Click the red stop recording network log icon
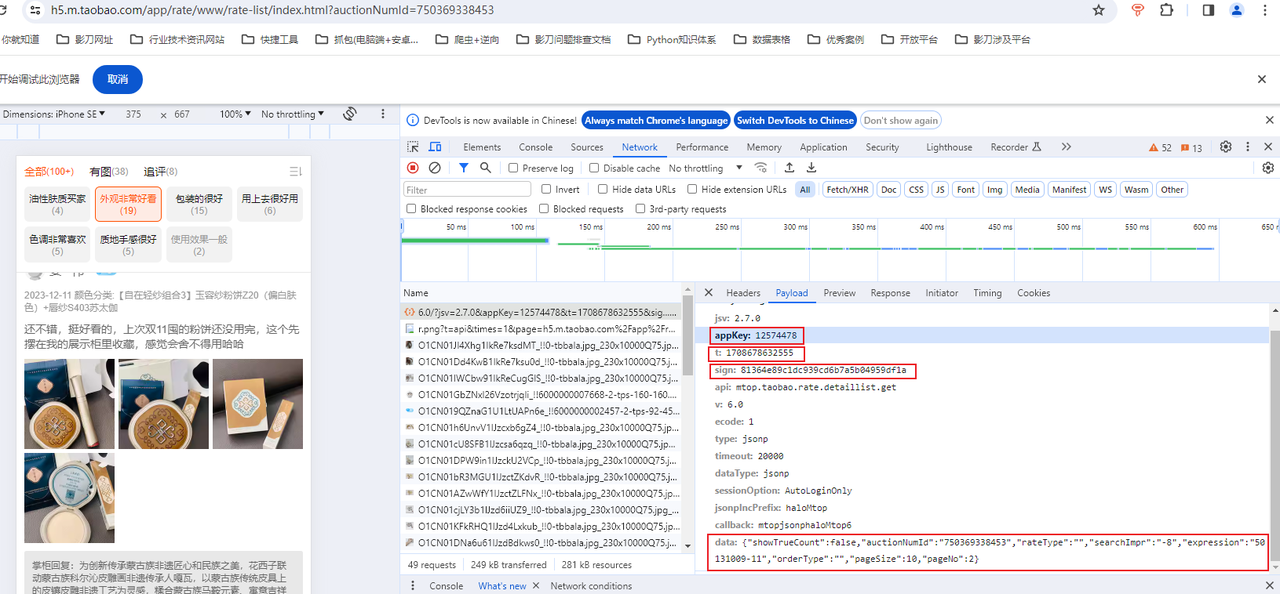Image resolution: width=1280 pixels, height=594 pixels. coord(412,168)
